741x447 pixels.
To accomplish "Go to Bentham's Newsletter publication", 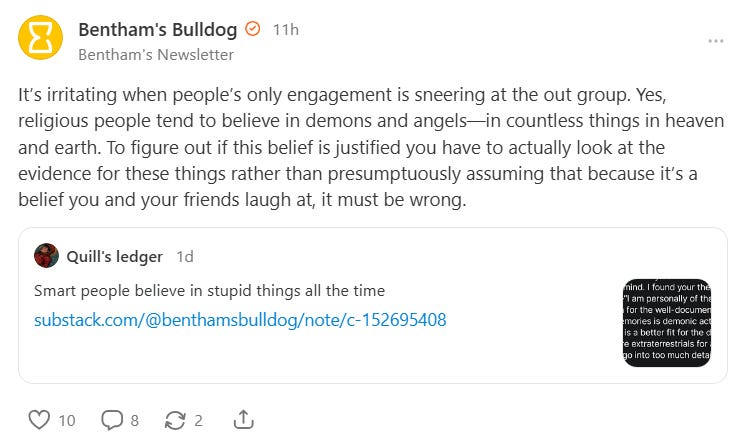I will (156, 54).
